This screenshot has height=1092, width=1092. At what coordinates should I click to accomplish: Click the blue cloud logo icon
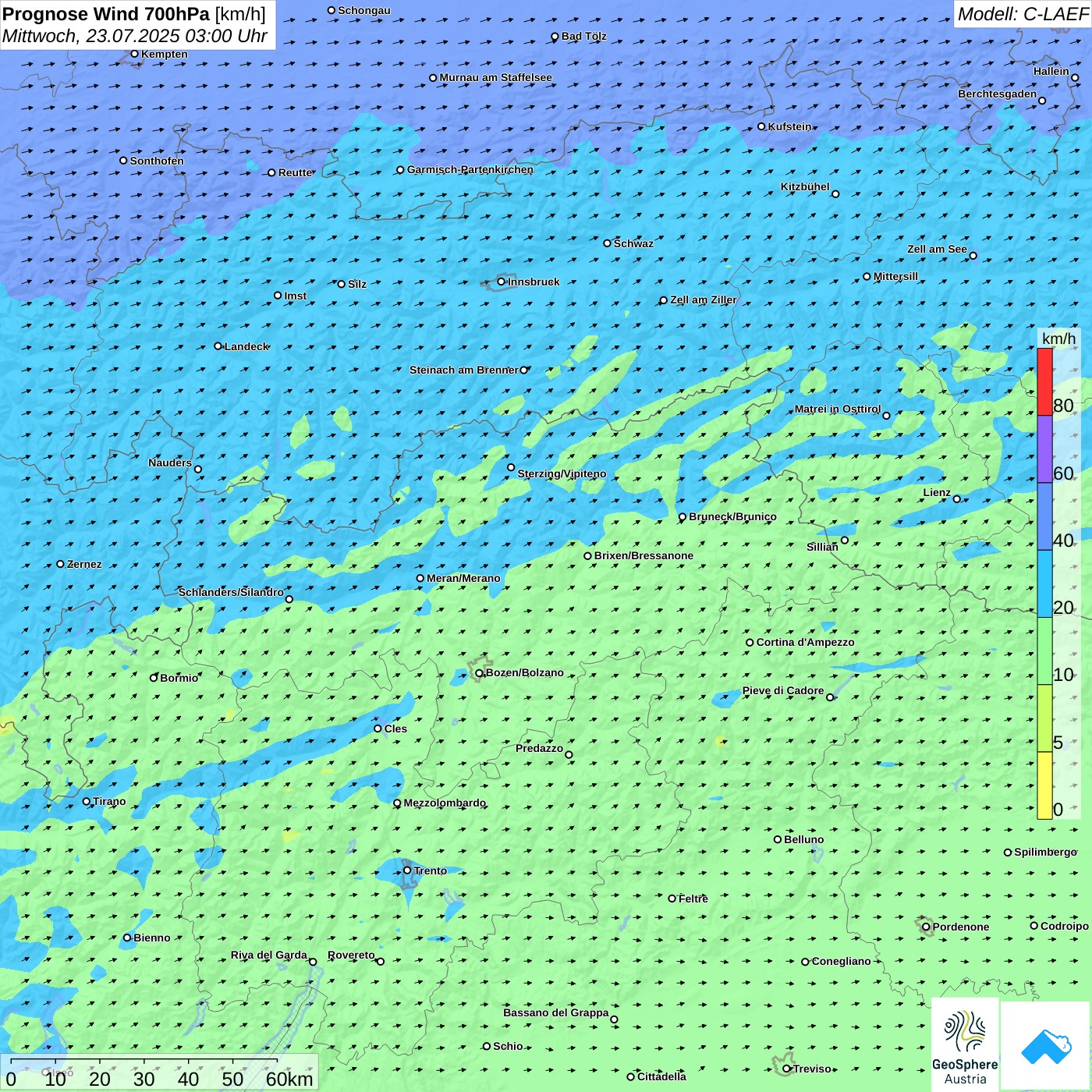[x=1046, y=1047]
